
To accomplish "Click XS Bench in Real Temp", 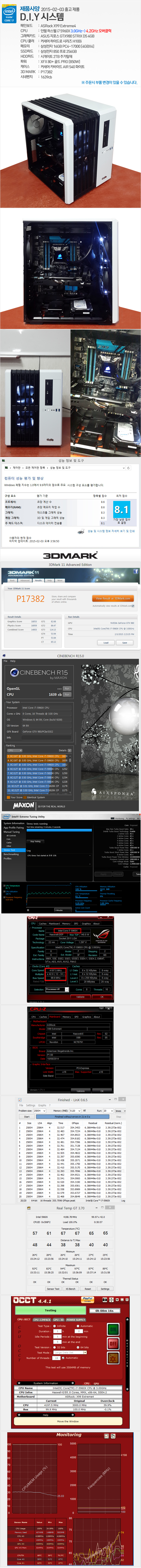I will pyautogui.click(x=71, y=1289).
